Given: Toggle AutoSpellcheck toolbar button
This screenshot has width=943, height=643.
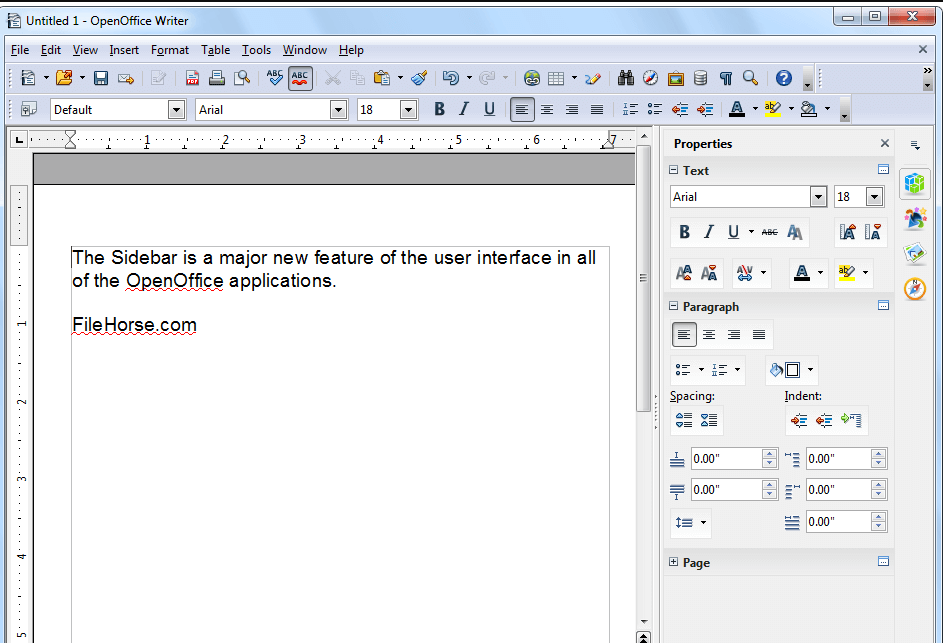Looking at the screenshot, I should click(300, 78).
